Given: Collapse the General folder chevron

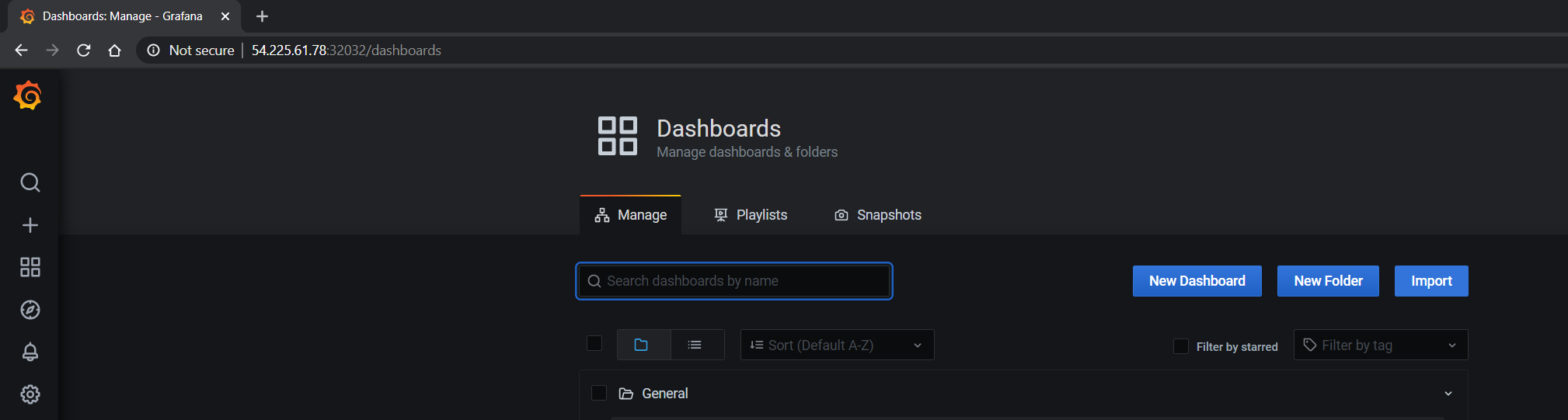Looking at the screenshot, I should click(1448, 394).
